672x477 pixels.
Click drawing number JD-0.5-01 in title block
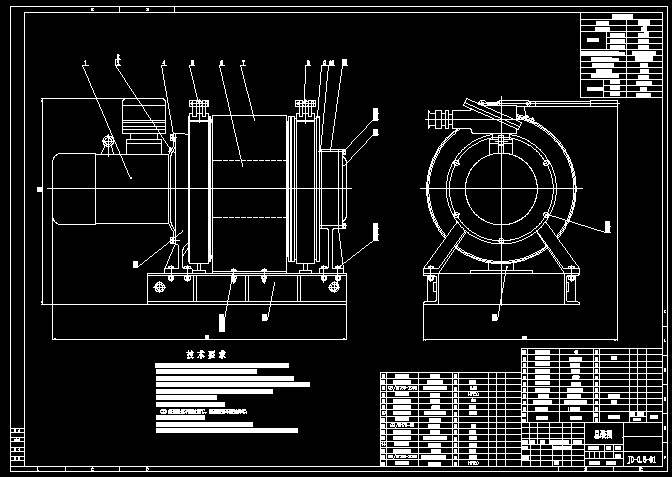coord(642,460)
